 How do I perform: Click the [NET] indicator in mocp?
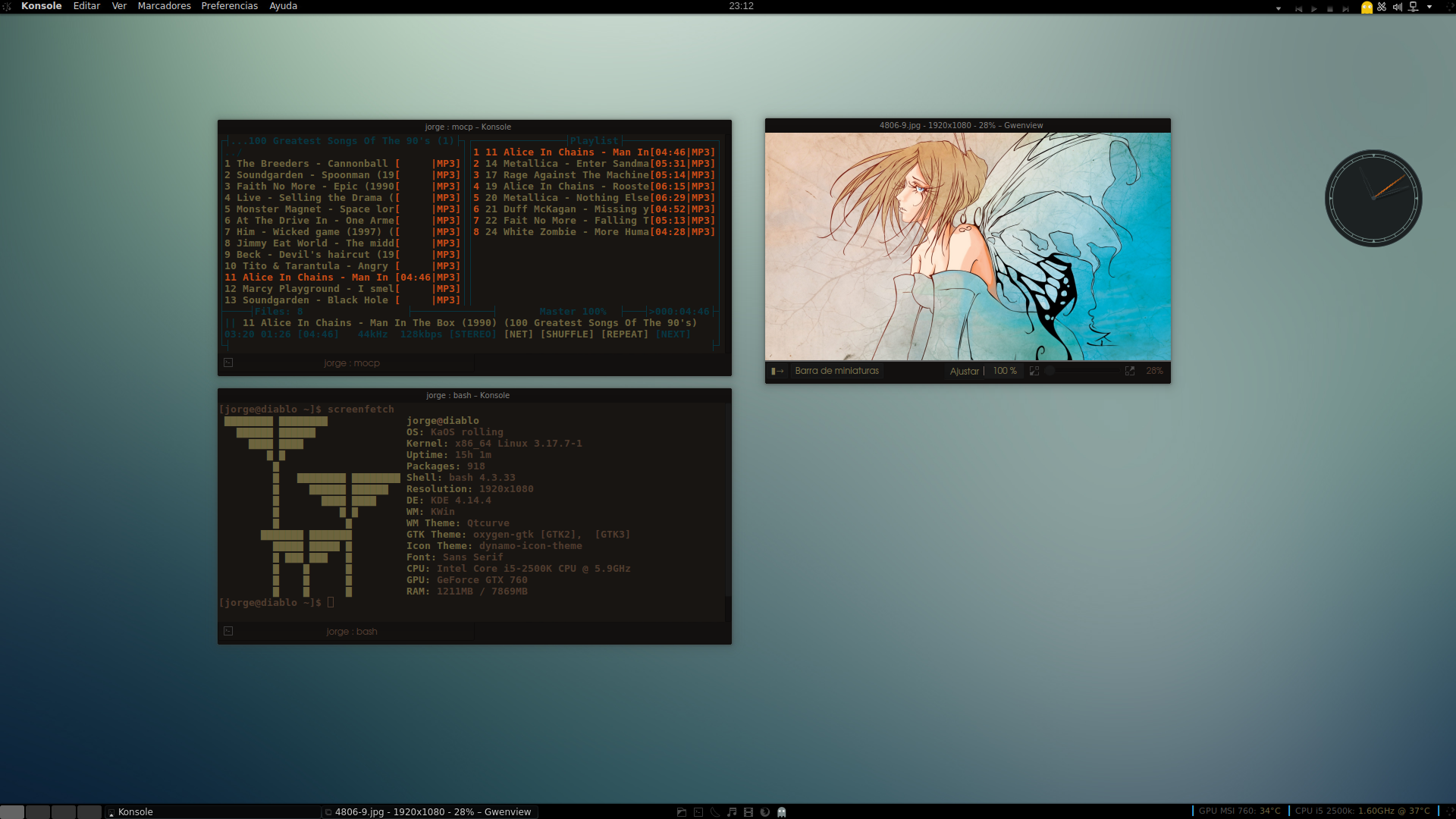519,334
